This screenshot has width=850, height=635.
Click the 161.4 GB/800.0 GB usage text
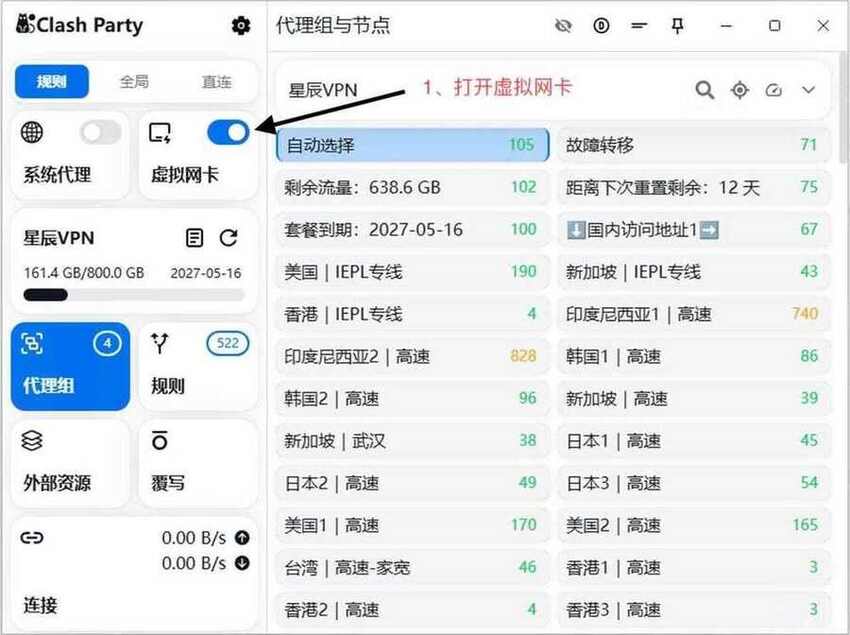[84, 273]
